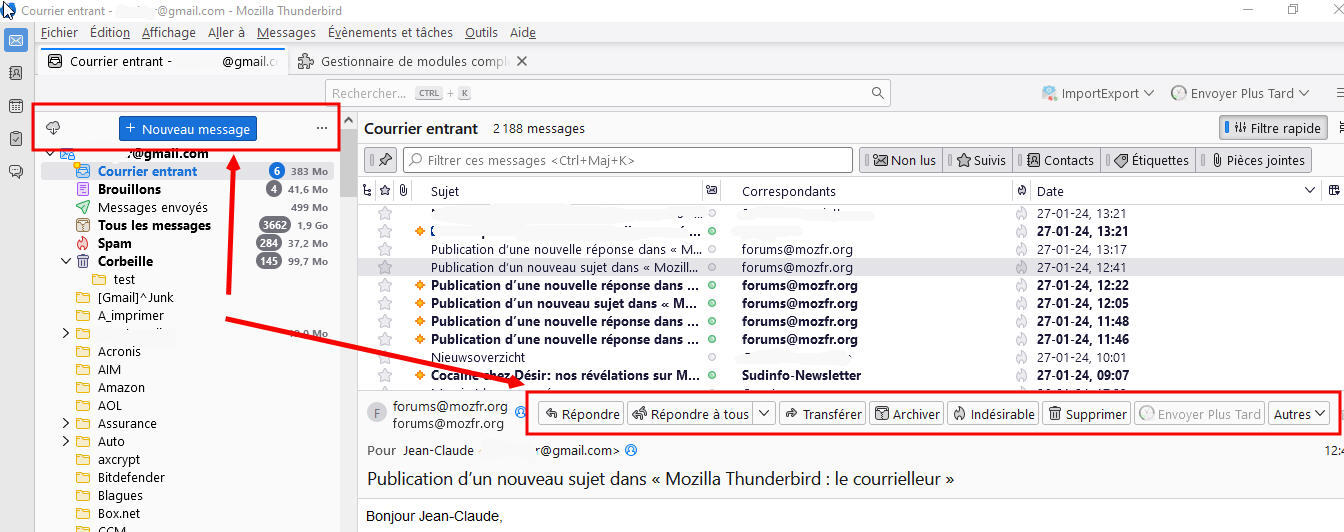Open the Chat space icon

15,171
